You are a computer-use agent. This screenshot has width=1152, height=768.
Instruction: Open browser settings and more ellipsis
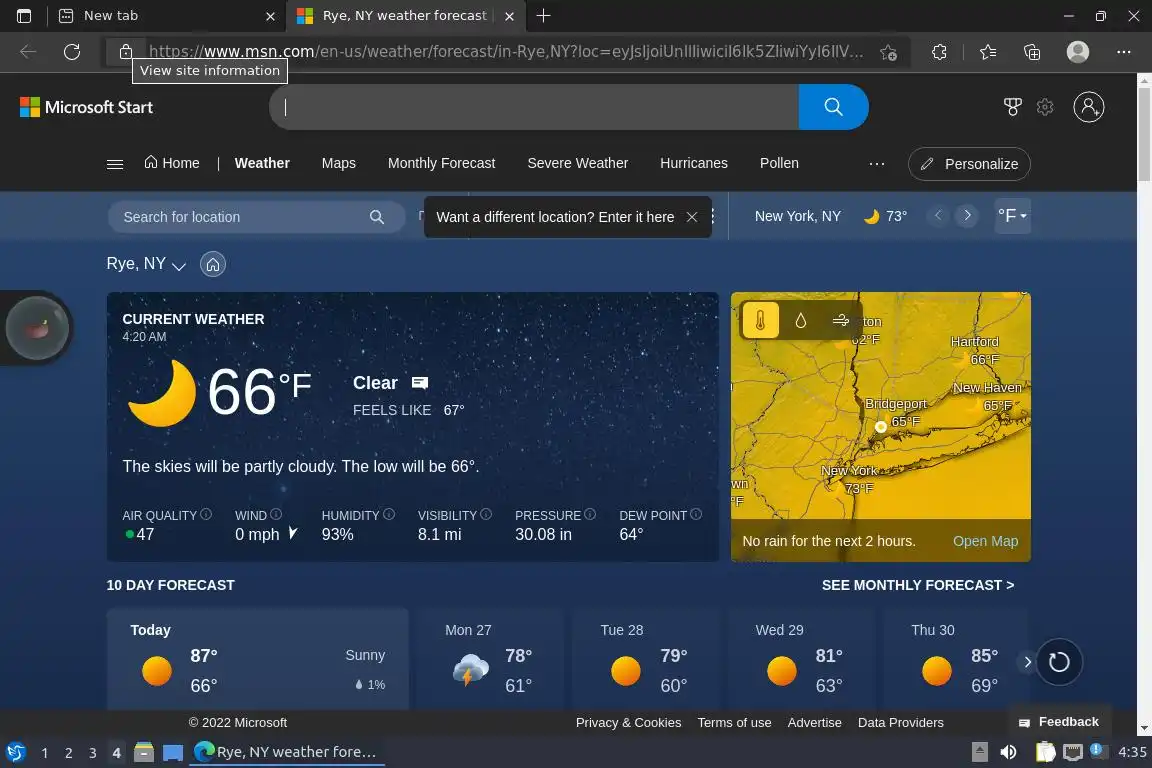(x=1123, y=52)
